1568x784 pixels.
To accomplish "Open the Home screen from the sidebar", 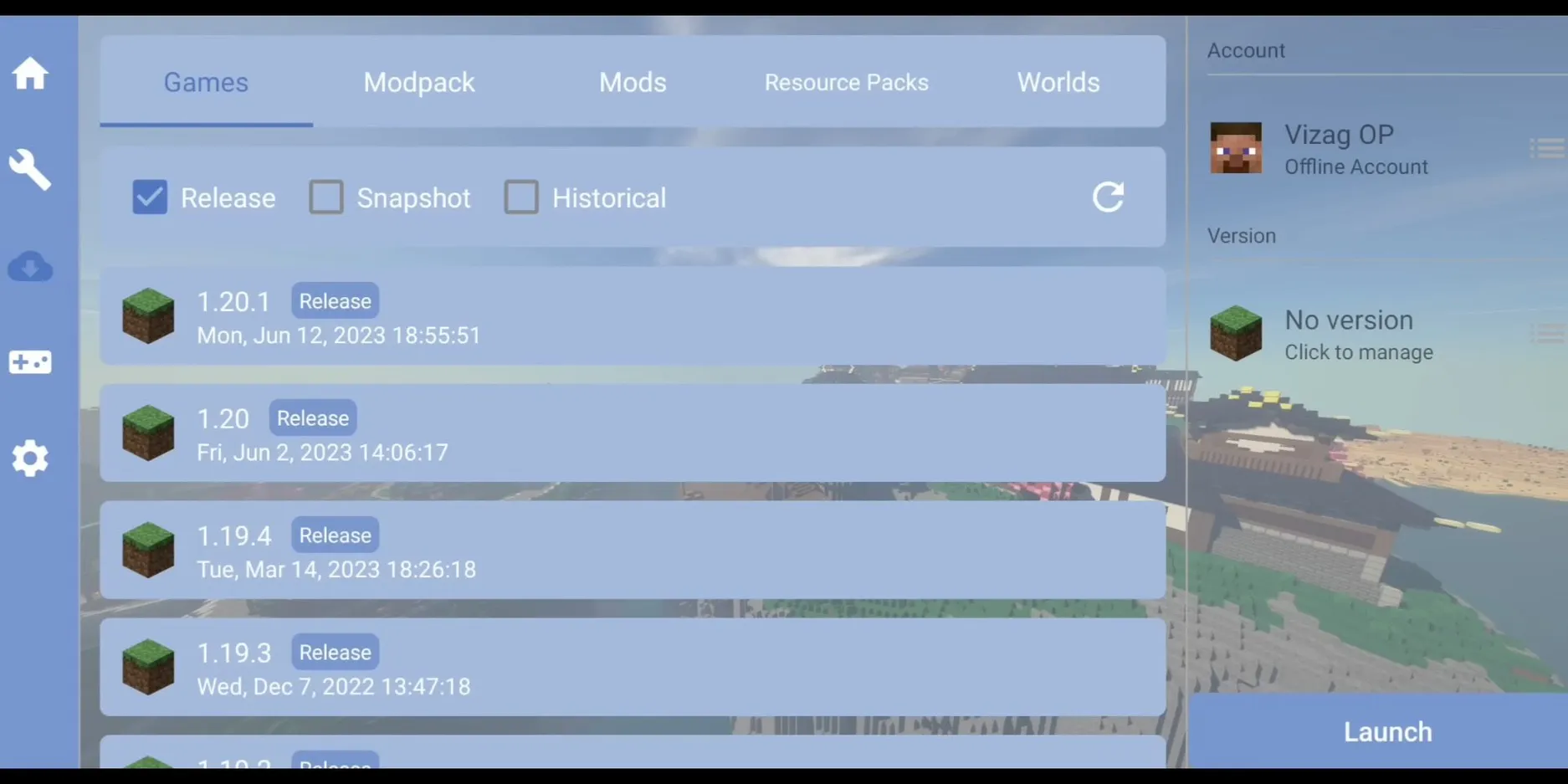I will point(30,73).
